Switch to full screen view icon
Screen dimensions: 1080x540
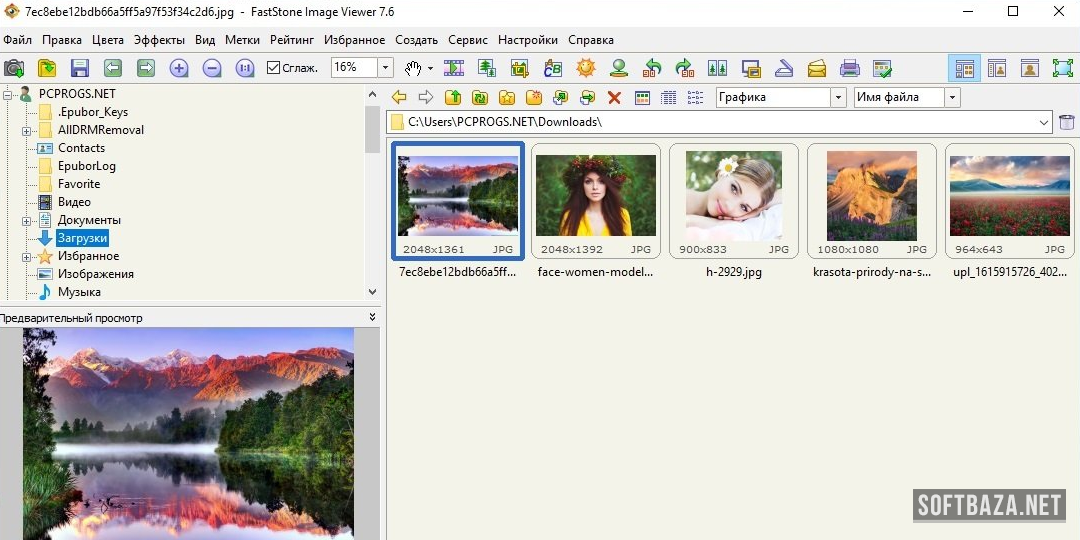(x=1062, y=68)
